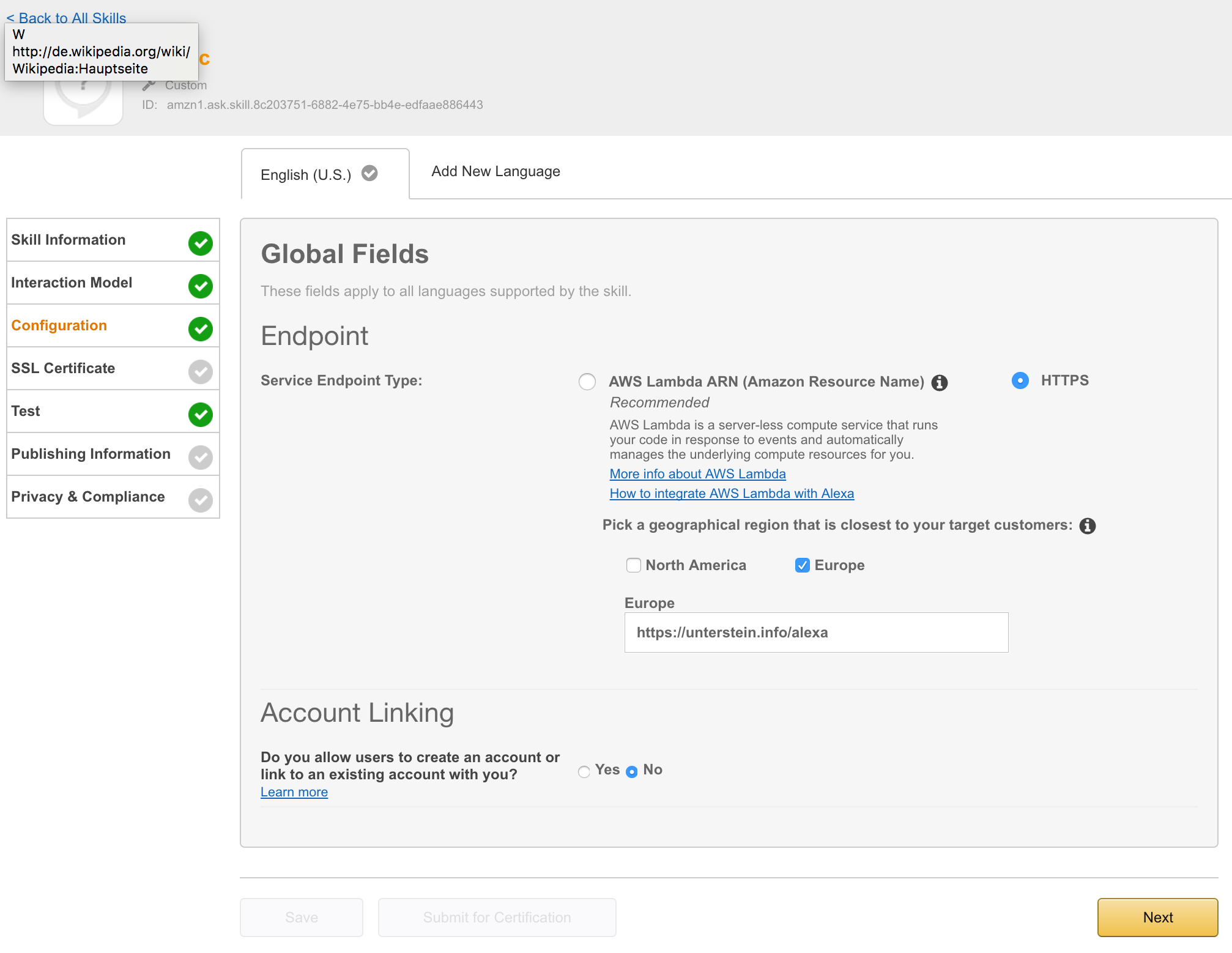This screenshot has width=1232, height=953.
Task: Choose Yes for account linking
Action: click(584, 771)
